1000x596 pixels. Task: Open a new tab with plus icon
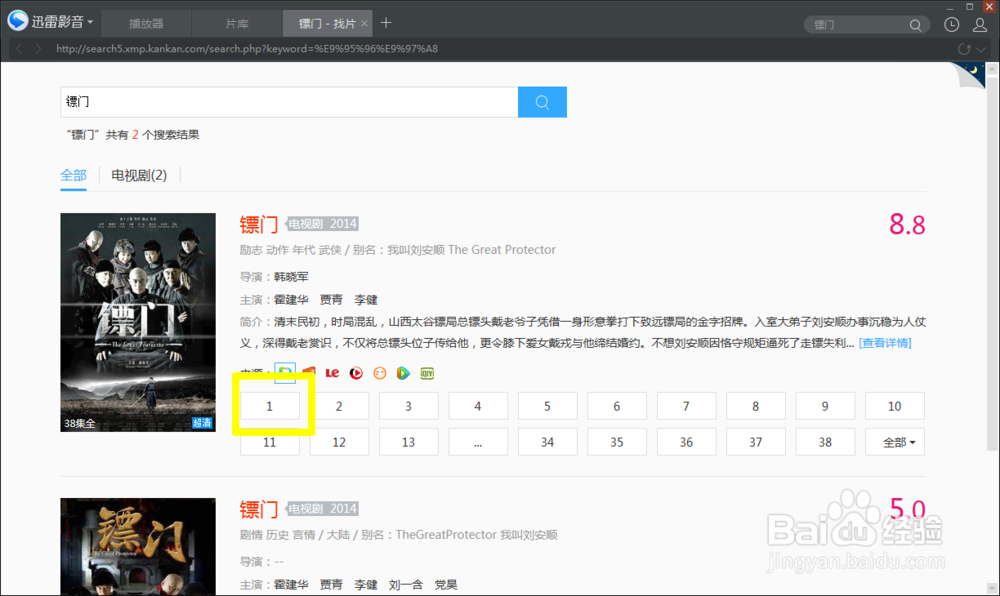(386, 23)
